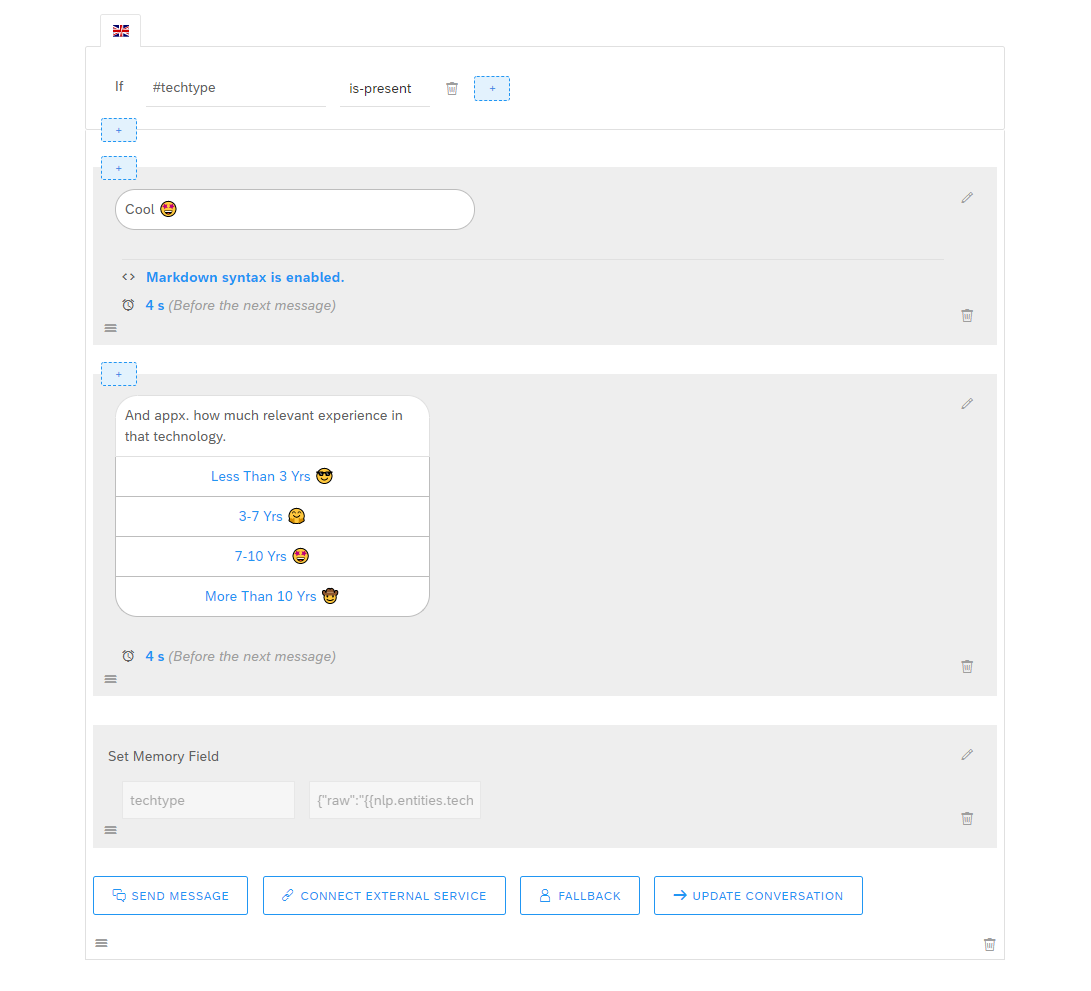
Task: Click the Send Message button
Action: (171, 896)
